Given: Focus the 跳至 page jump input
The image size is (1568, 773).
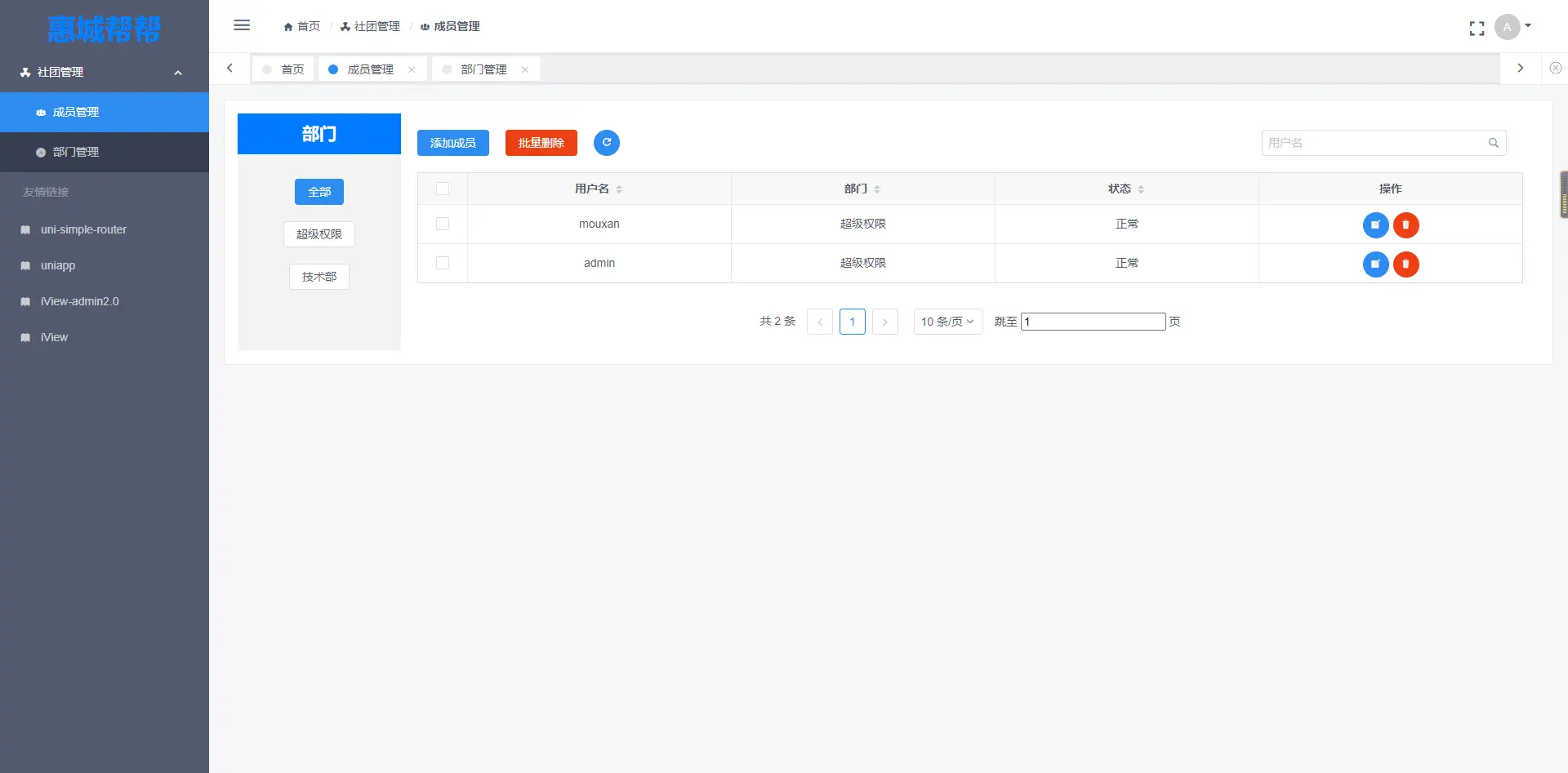Looking at the screenshot, I should pyautogui.click(x=1094, y=322).
